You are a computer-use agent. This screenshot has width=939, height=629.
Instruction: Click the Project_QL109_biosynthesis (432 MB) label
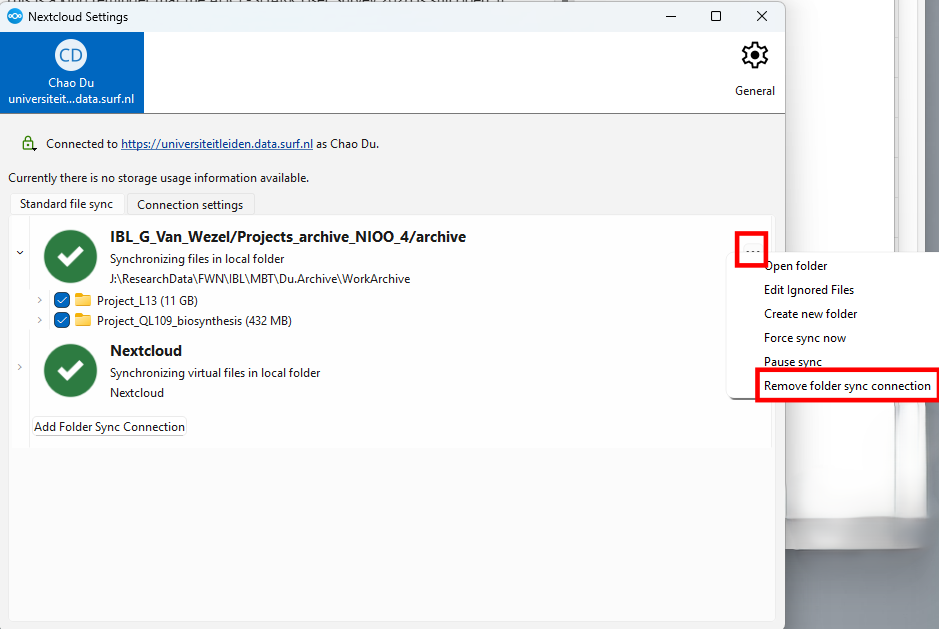pyautogui.click(x=194, y=321)
